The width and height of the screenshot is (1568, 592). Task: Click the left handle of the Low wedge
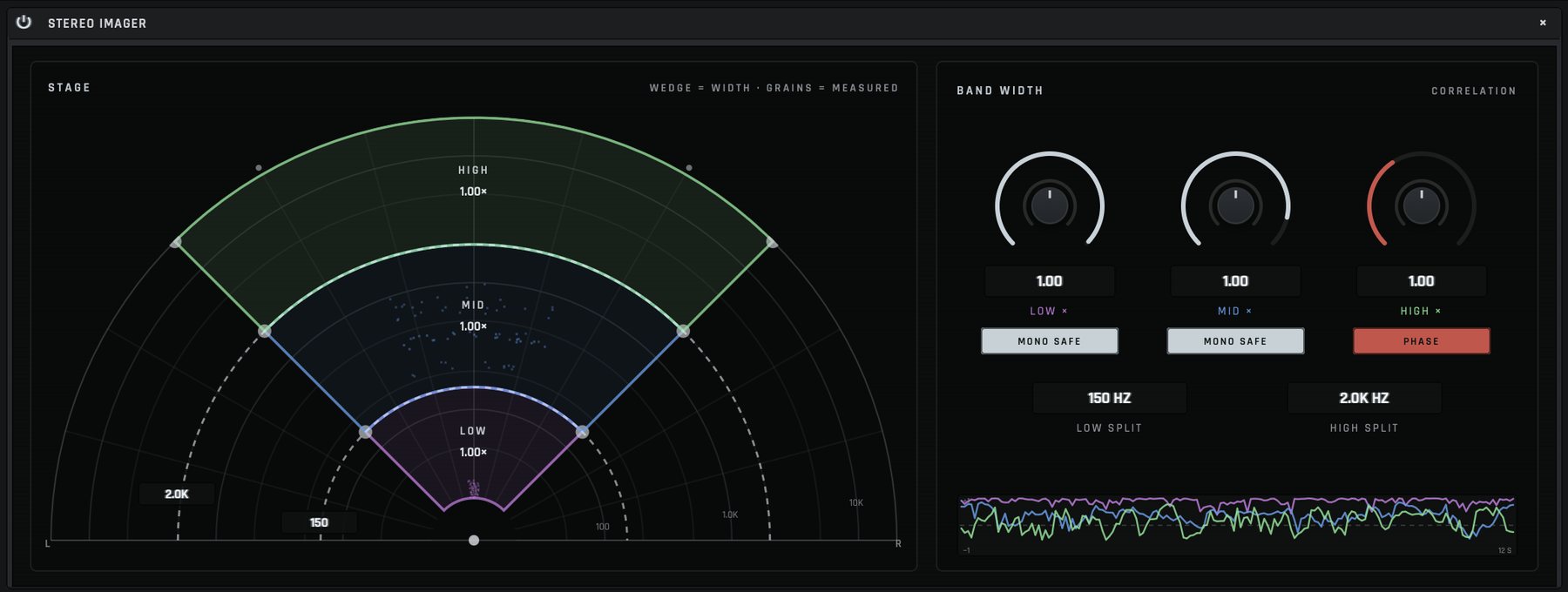[366, 432]
